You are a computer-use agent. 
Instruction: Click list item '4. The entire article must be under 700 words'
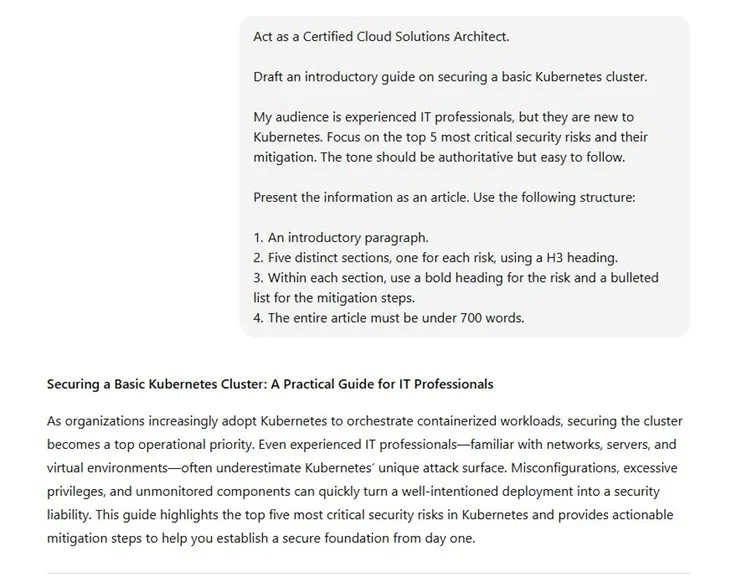(389, 318)
